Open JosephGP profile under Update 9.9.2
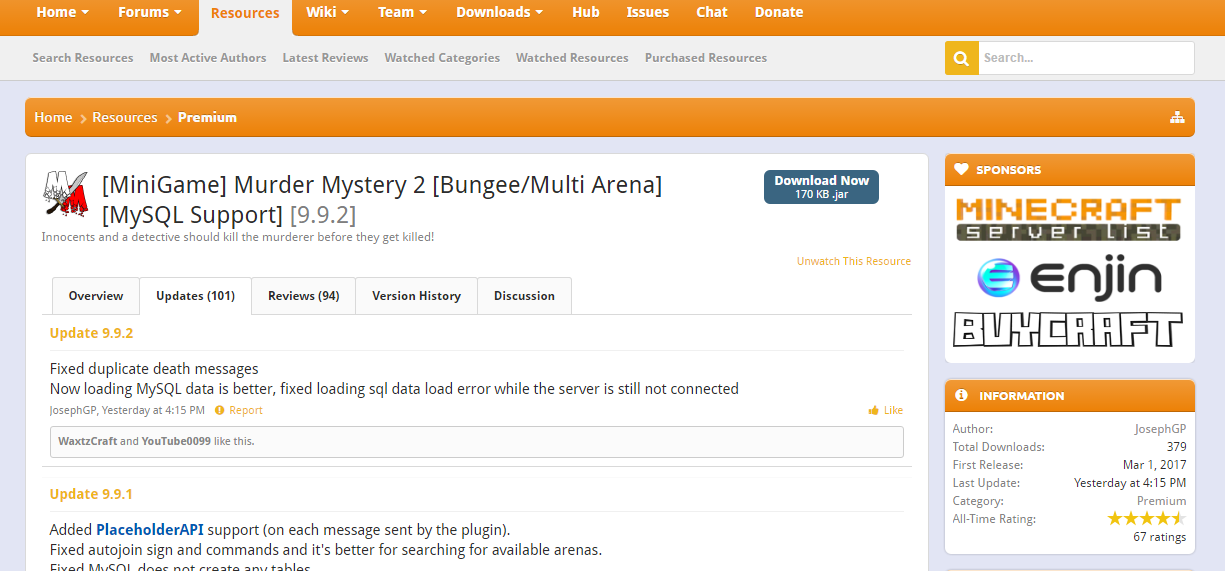The height and width of the screenshot is (571, 1225). pyautogui.click(x=73, y=410)
